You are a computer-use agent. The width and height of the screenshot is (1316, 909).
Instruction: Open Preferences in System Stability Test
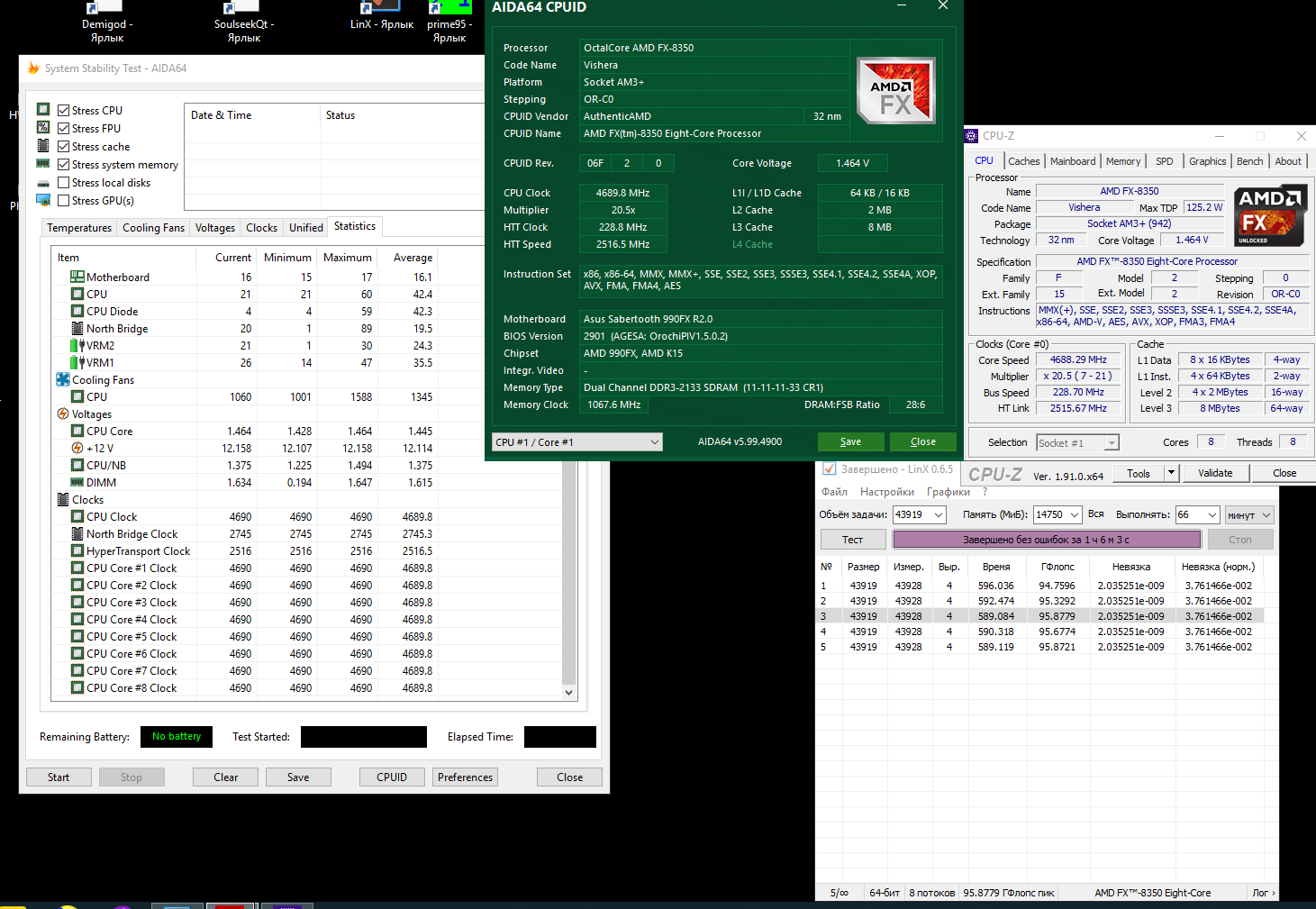click(466, 777)
